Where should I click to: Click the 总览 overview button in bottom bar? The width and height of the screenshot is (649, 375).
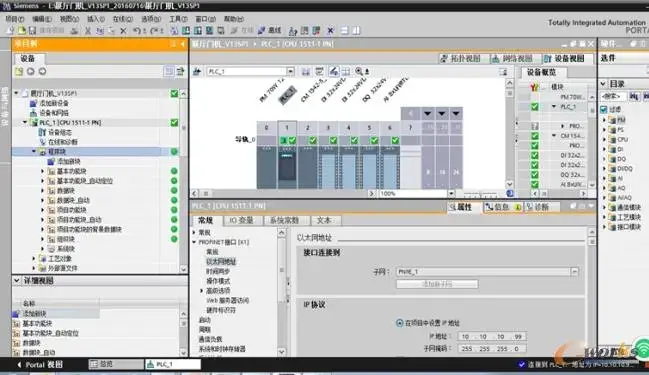point(115,364)
